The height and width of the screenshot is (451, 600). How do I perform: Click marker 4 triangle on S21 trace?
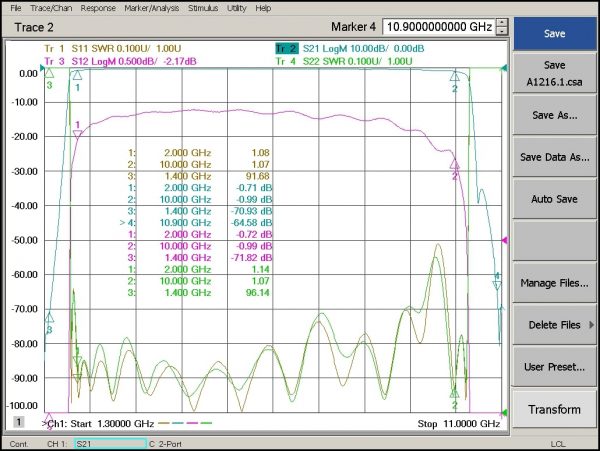click(x=497, y=285)
